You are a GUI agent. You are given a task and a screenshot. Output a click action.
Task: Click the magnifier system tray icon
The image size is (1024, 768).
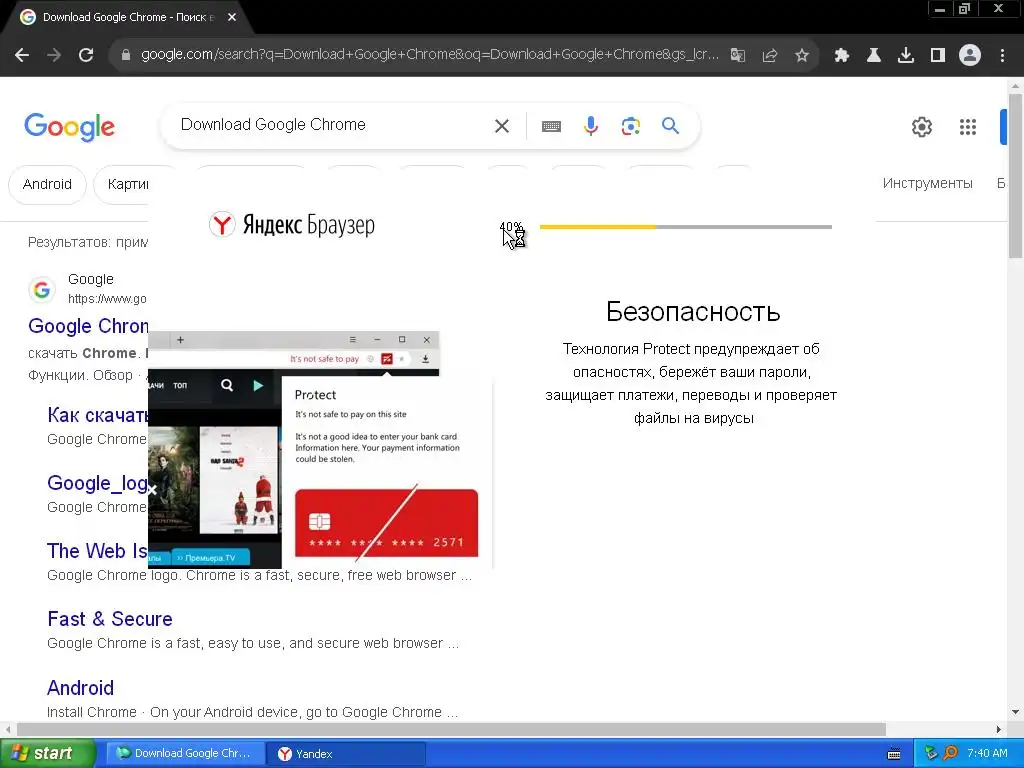tap(950, 754)
